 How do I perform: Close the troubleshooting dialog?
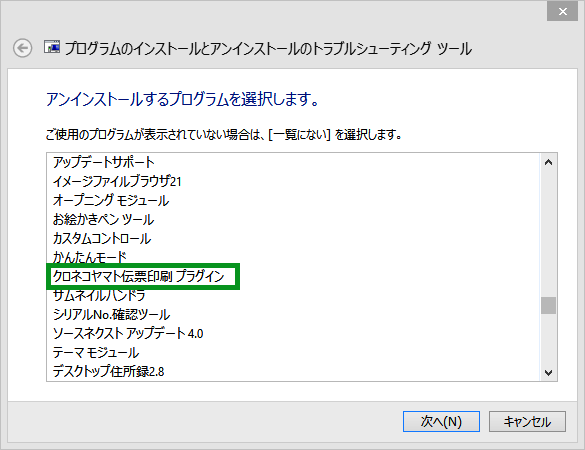562,11
